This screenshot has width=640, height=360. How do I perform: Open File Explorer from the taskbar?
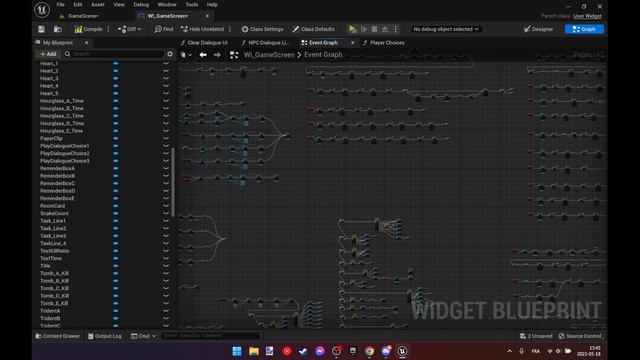[x=253, y=351]
